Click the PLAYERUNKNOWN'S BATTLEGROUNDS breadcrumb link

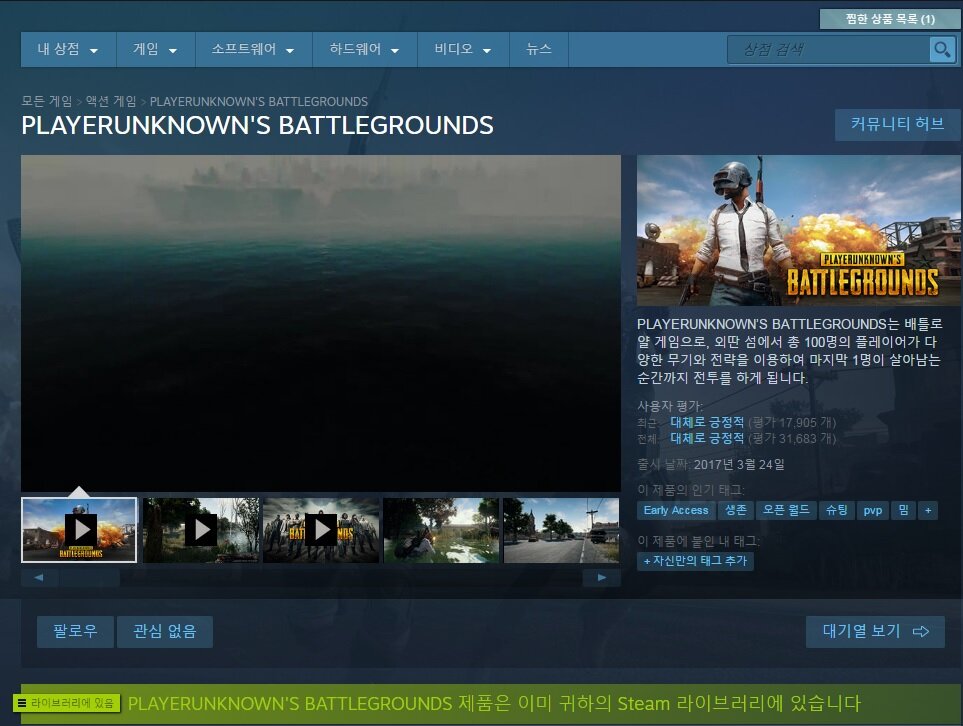click(259, 101)
